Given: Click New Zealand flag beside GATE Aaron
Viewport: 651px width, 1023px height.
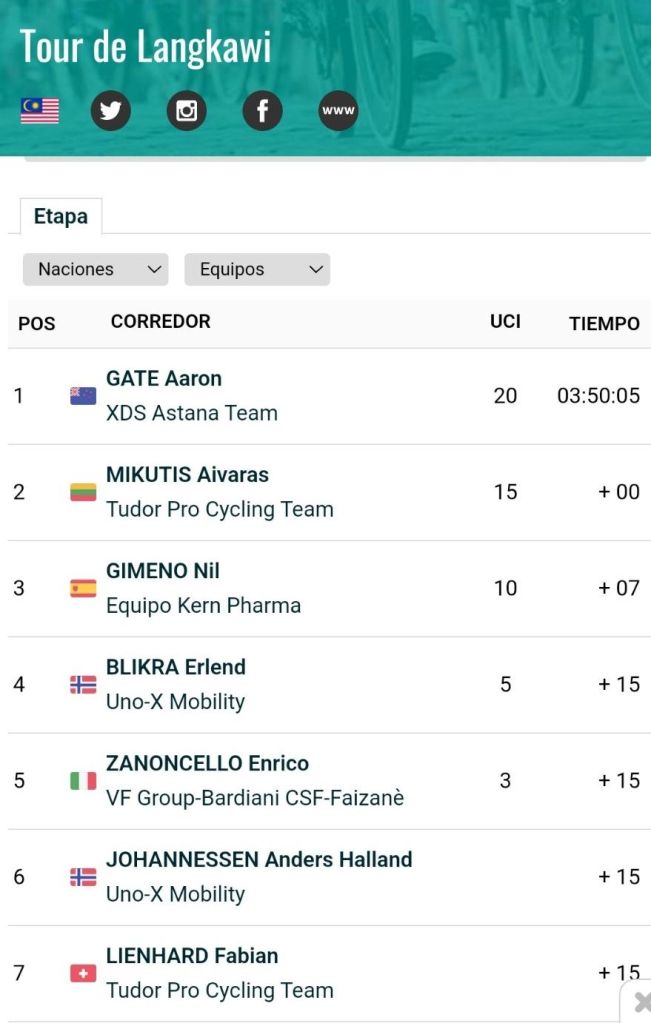Looking at the screenshot, I should [83, 396].
